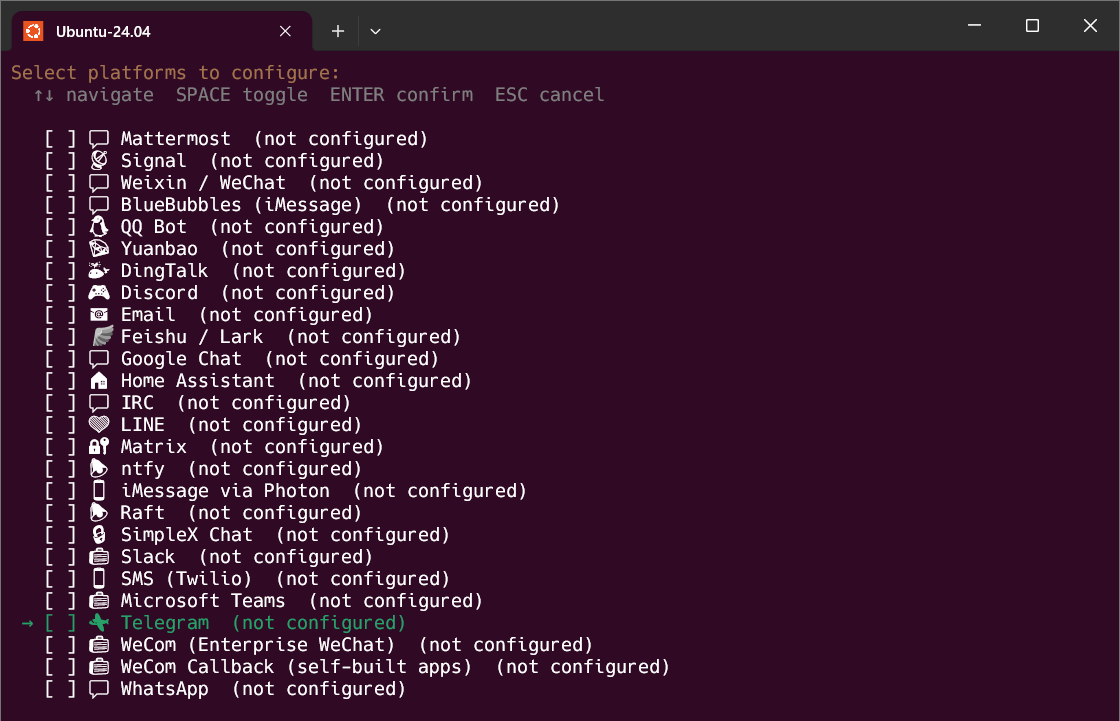Image resolution: width=1120 pixels, height=721 pixels.
Task: Click the penguin icon next to QQ Bot
Action: (x=99, y=227)
